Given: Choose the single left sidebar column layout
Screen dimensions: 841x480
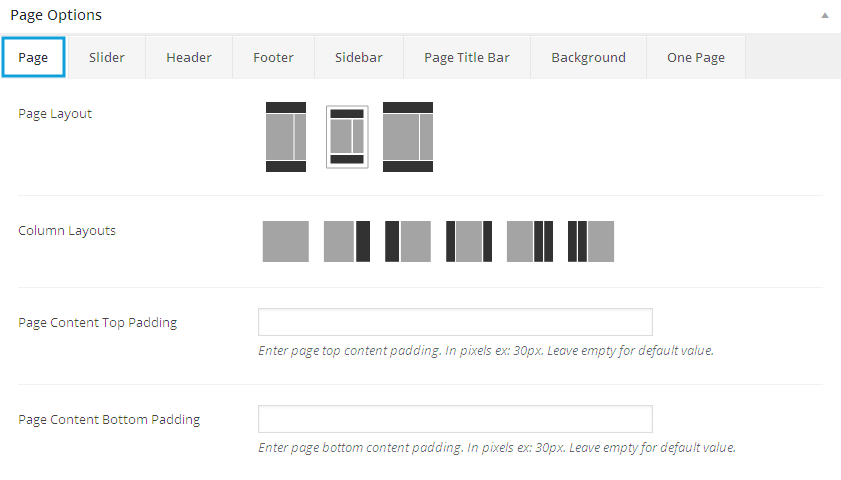Looking at the screenshot, I should [x=408, y=241].
